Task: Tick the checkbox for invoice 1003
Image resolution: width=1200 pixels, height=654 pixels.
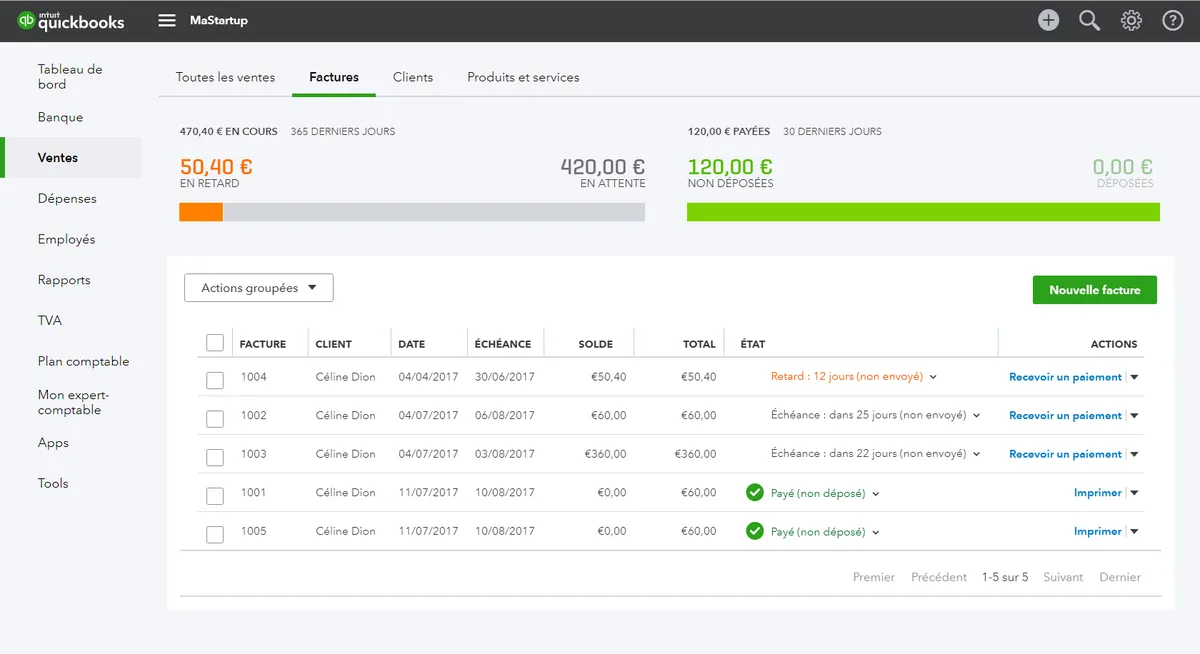Action: point(215,457)
